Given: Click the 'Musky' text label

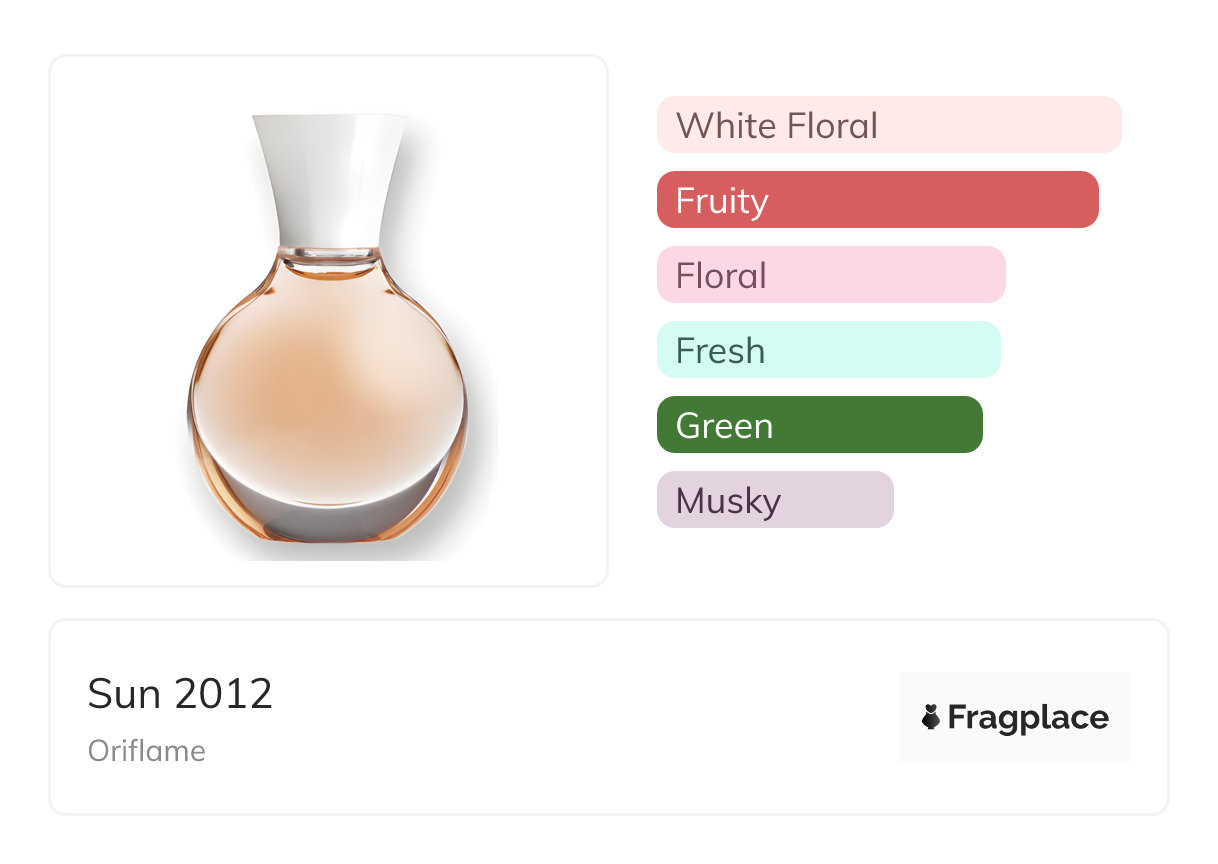Looking at the screenshot, I should (728, 501).
